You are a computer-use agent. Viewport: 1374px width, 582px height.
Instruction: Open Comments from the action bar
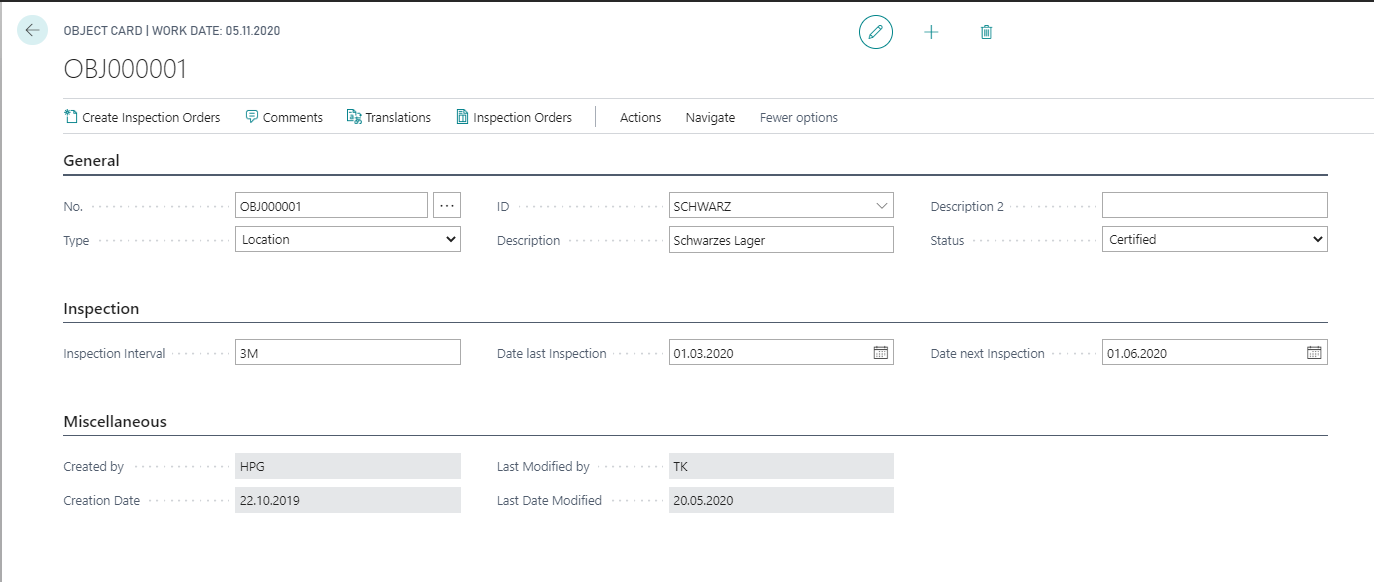point(284,117)
